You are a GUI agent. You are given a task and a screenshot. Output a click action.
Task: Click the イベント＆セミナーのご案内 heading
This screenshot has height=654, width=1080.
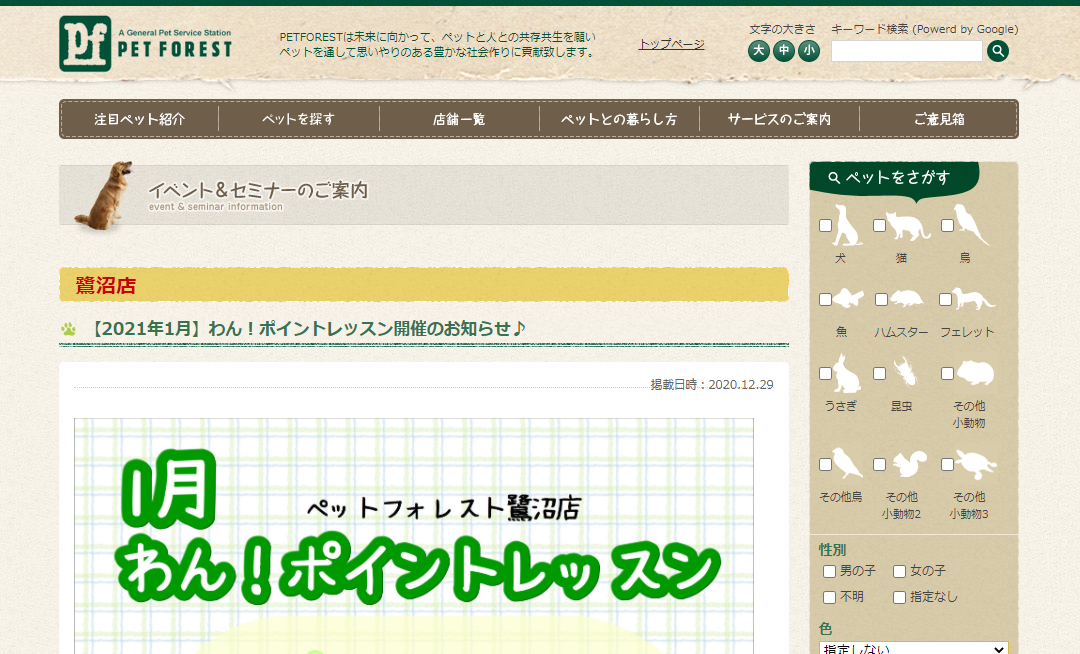[x=258, y=190]
